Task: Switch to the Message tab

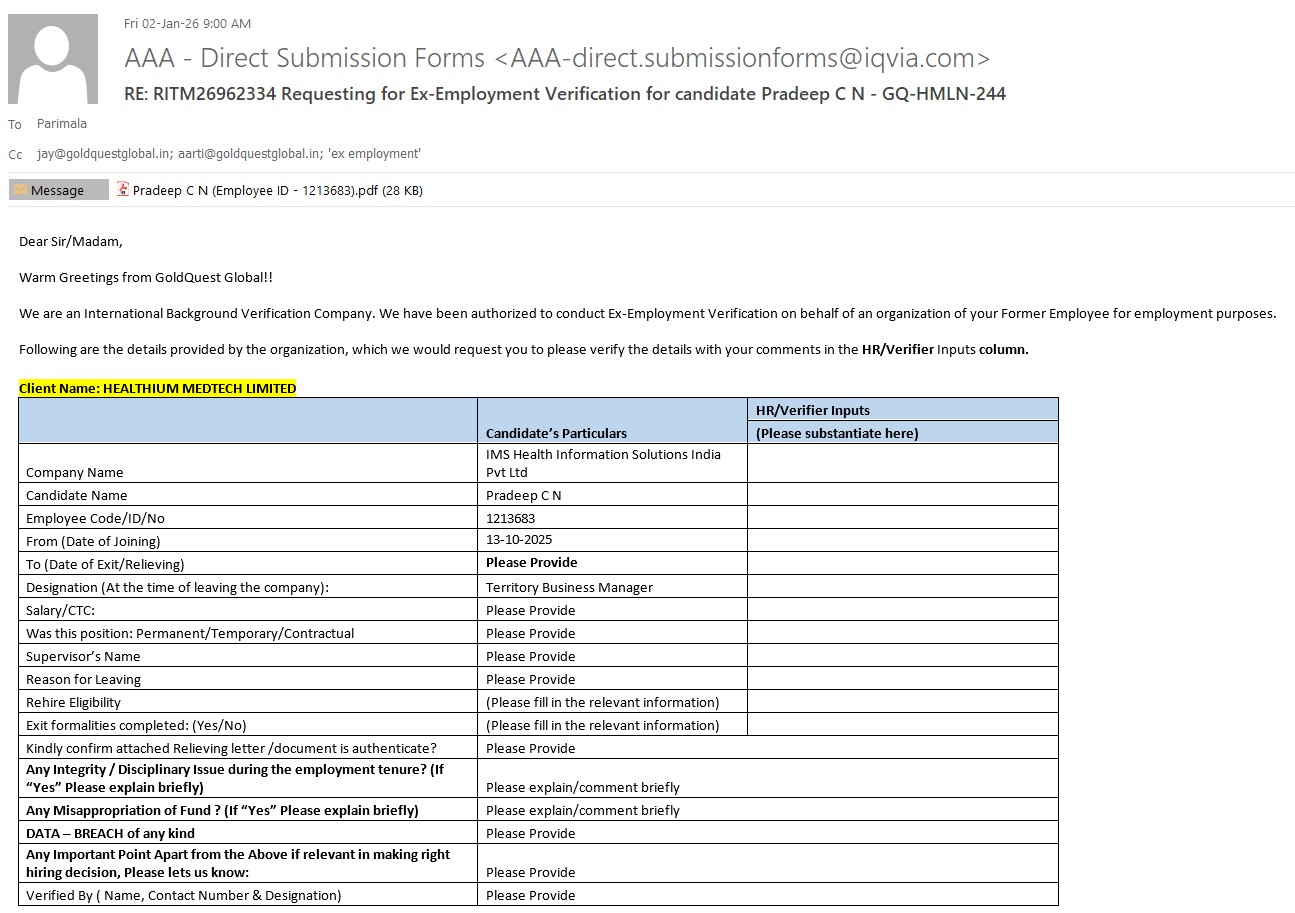Action: pos(58,190)
